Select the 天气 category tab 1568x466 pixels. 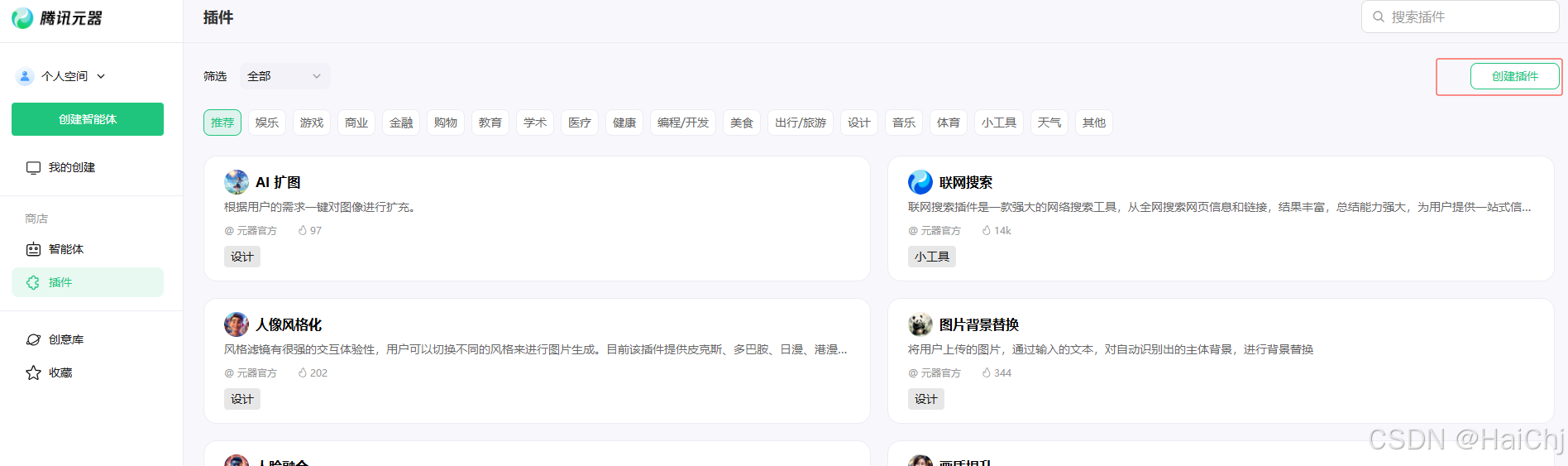coord(1049,123)
